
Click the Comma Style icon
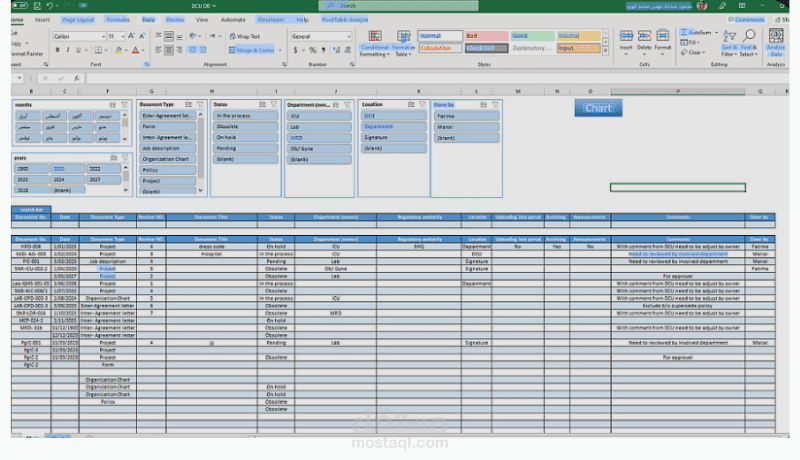(323, 50)
